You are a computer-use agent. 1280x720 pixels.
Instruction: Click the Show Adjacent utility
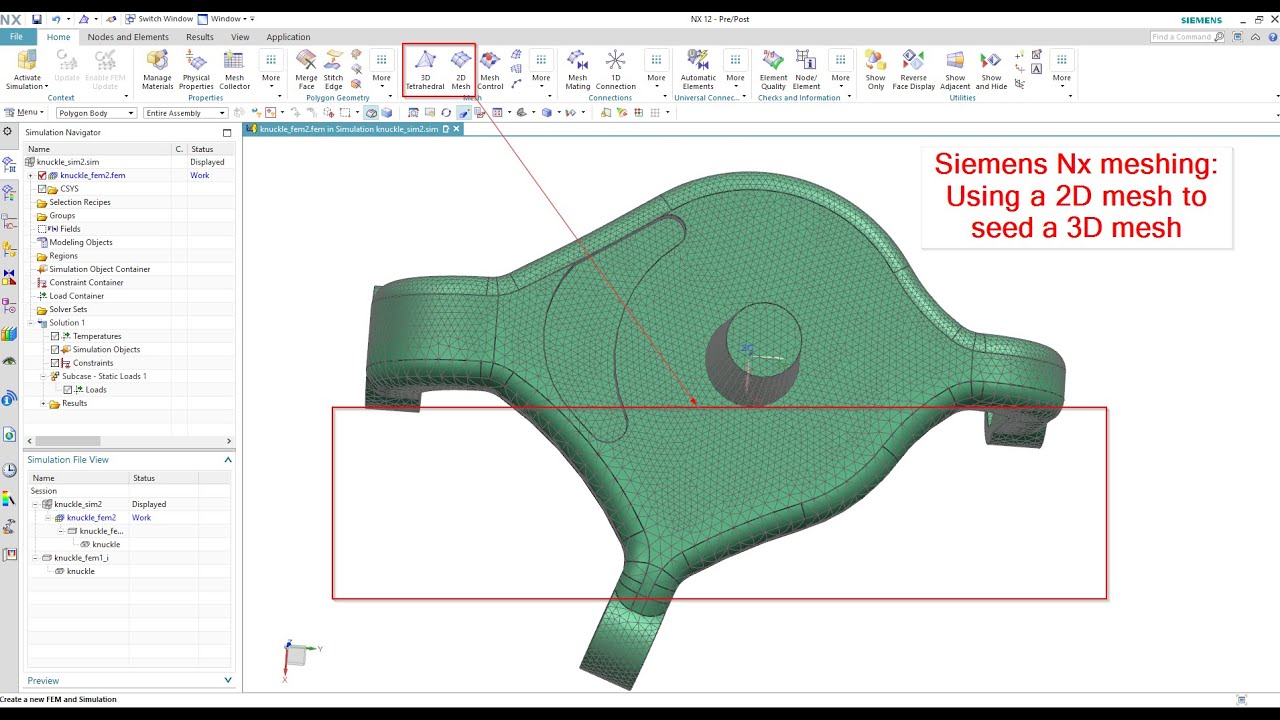(x=955, y=69)
